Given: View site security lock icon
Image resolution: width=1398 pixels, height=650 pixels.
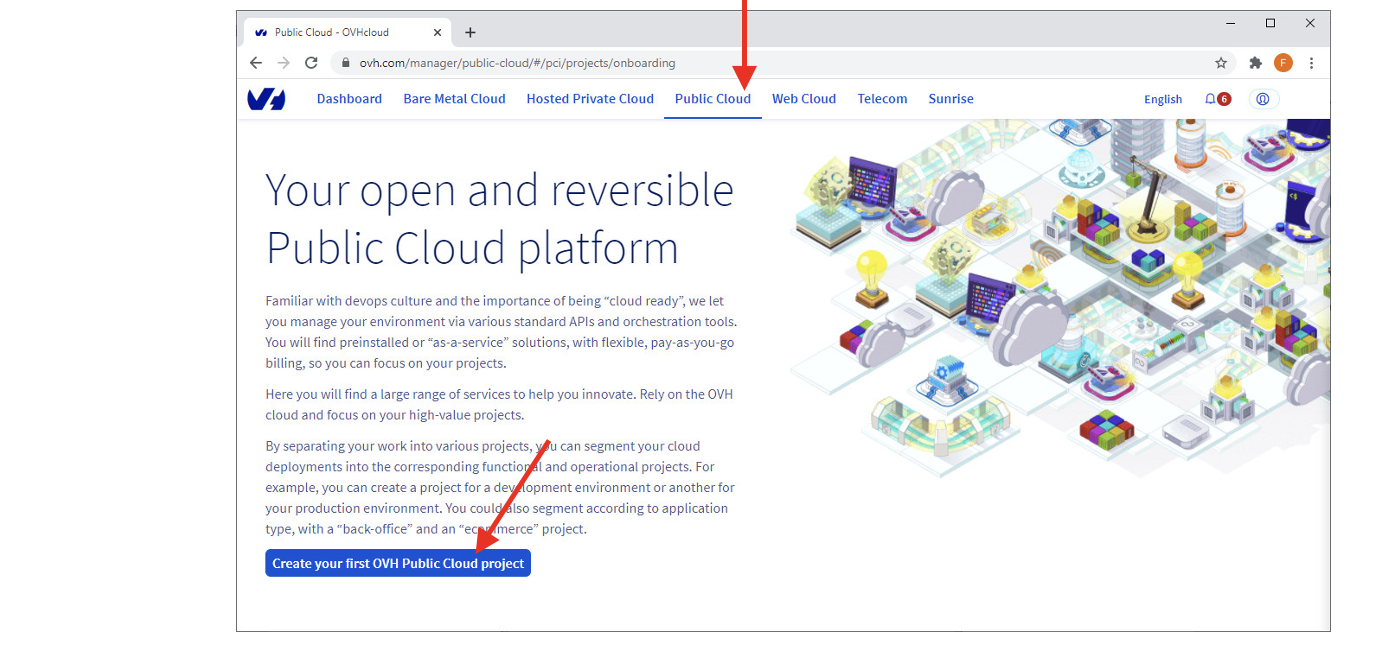Looking at the screenshot, I should (346, 63).
